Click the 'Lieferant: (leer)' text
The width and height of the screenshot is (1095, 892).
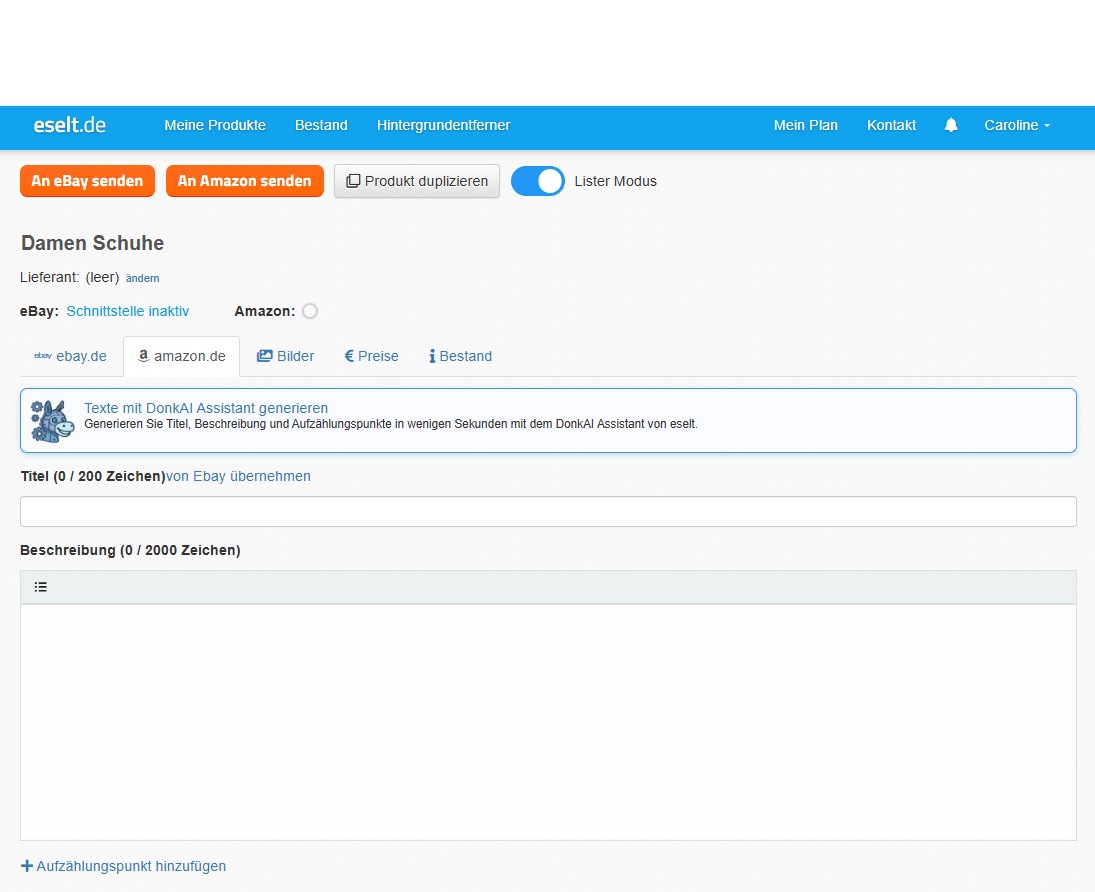point(70,277)
